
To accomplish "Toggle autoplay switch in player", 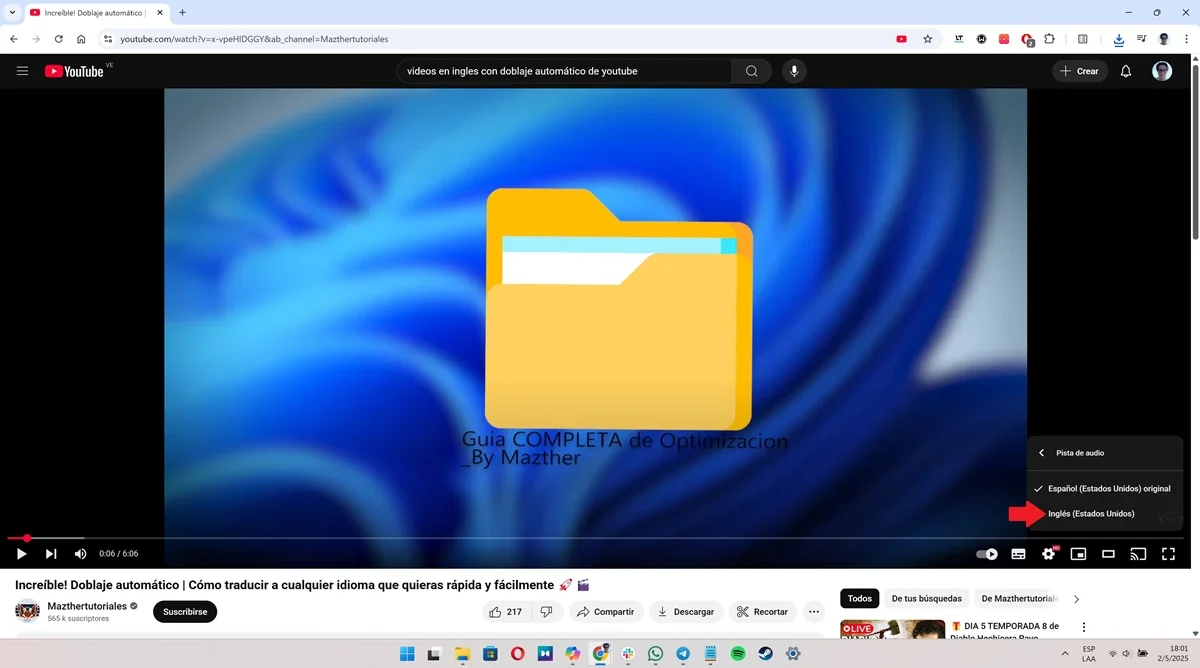I will tap(987, 554).
